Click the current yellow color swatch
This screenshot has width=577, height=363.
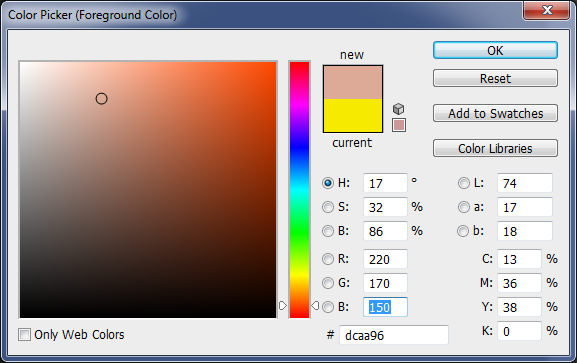click(353, 116)
